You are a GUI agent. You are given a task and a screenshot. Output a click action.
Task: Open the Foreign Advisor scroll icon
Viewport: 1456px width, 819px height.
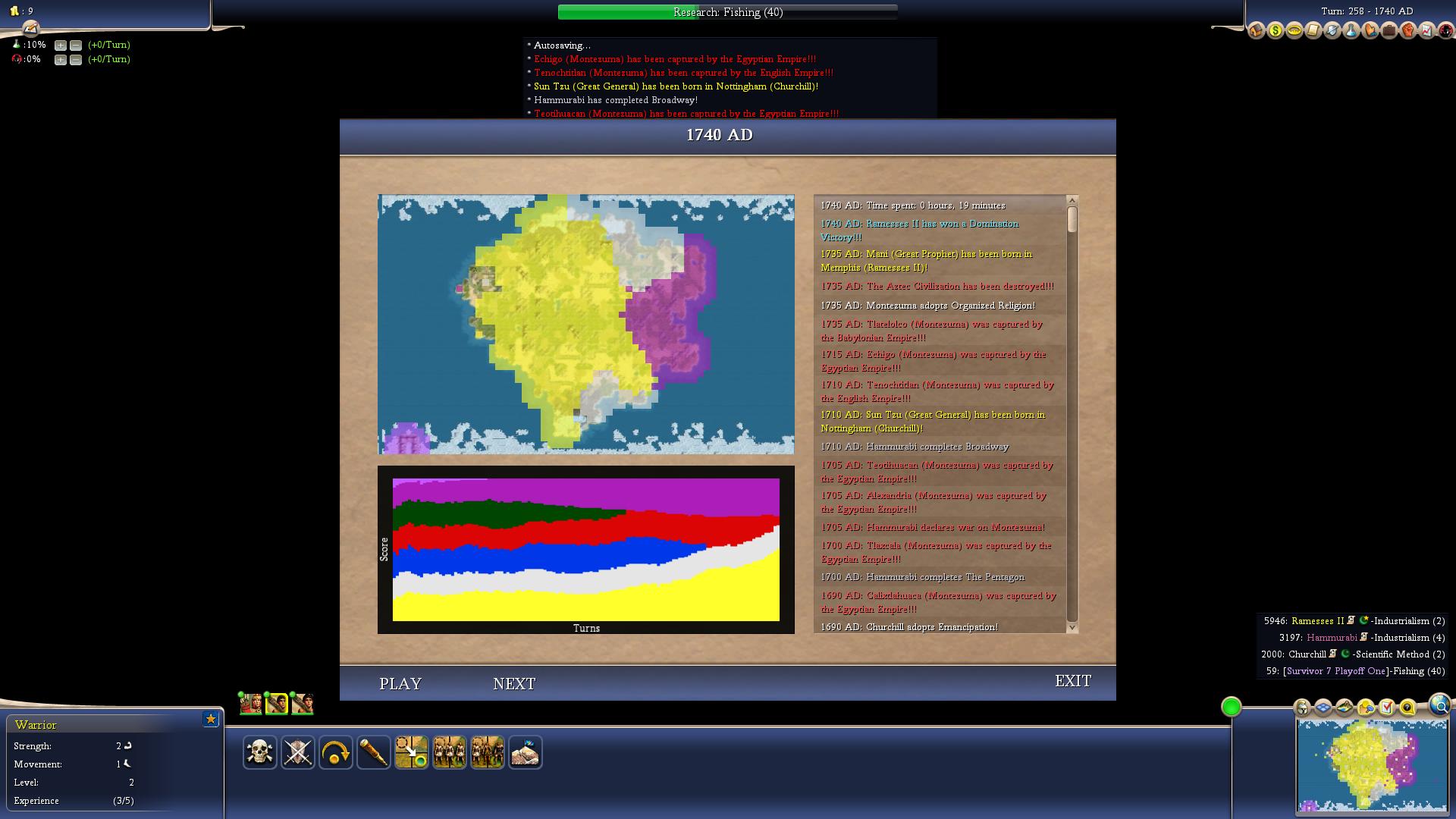tap(1313, 31)
